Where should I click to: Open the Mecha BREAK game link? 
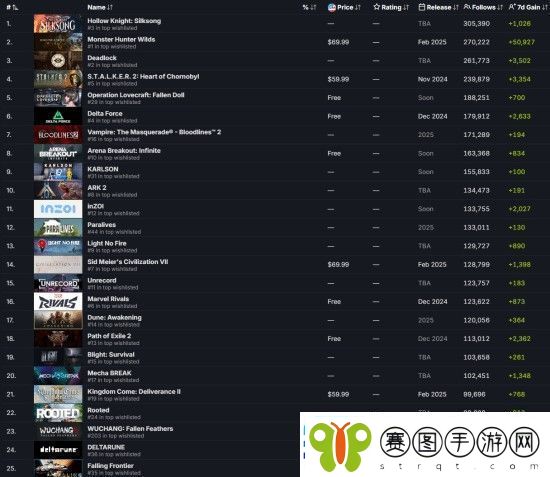(109, 373)
